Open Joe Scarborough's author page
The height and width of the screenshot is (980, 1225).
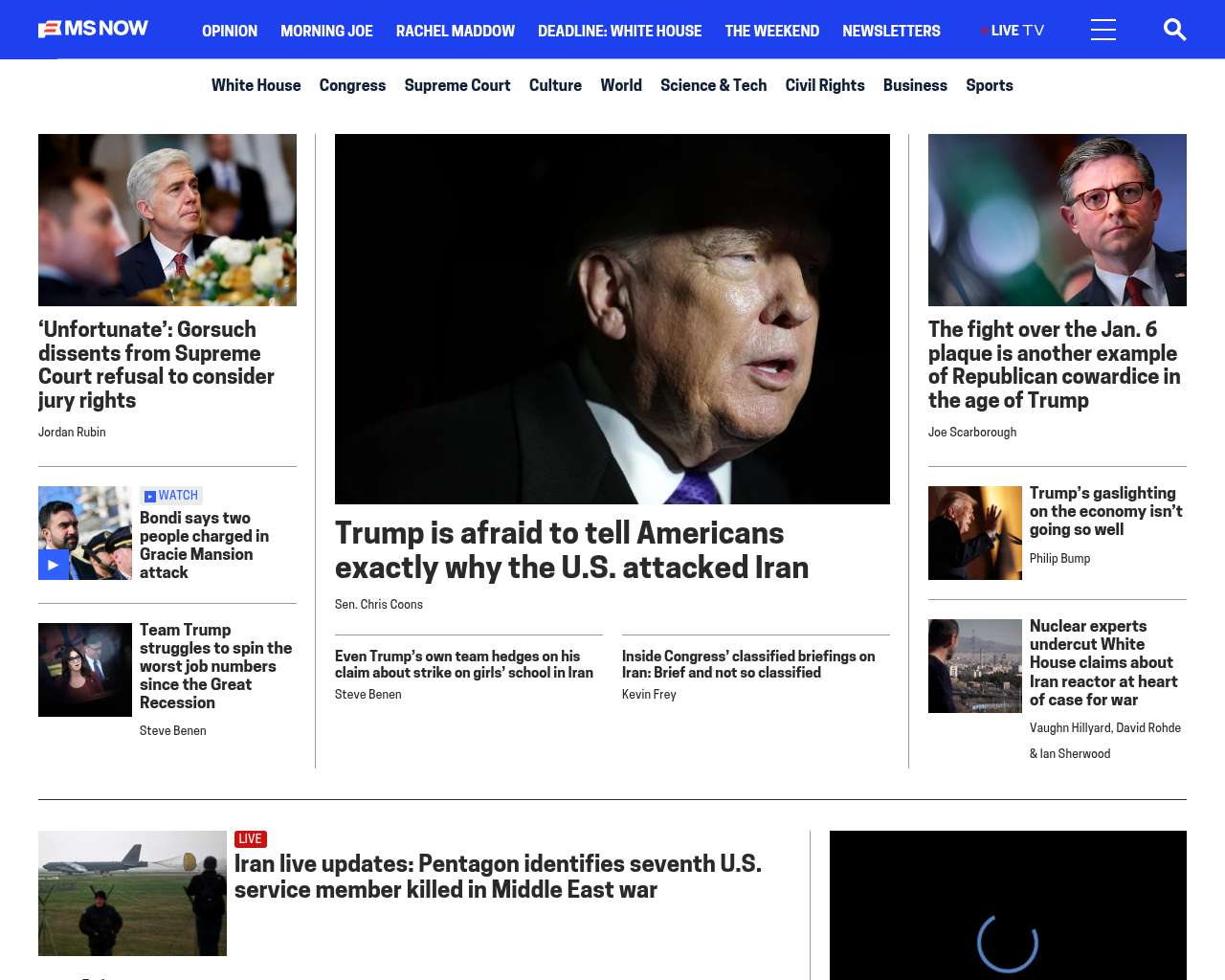[972, 433]
